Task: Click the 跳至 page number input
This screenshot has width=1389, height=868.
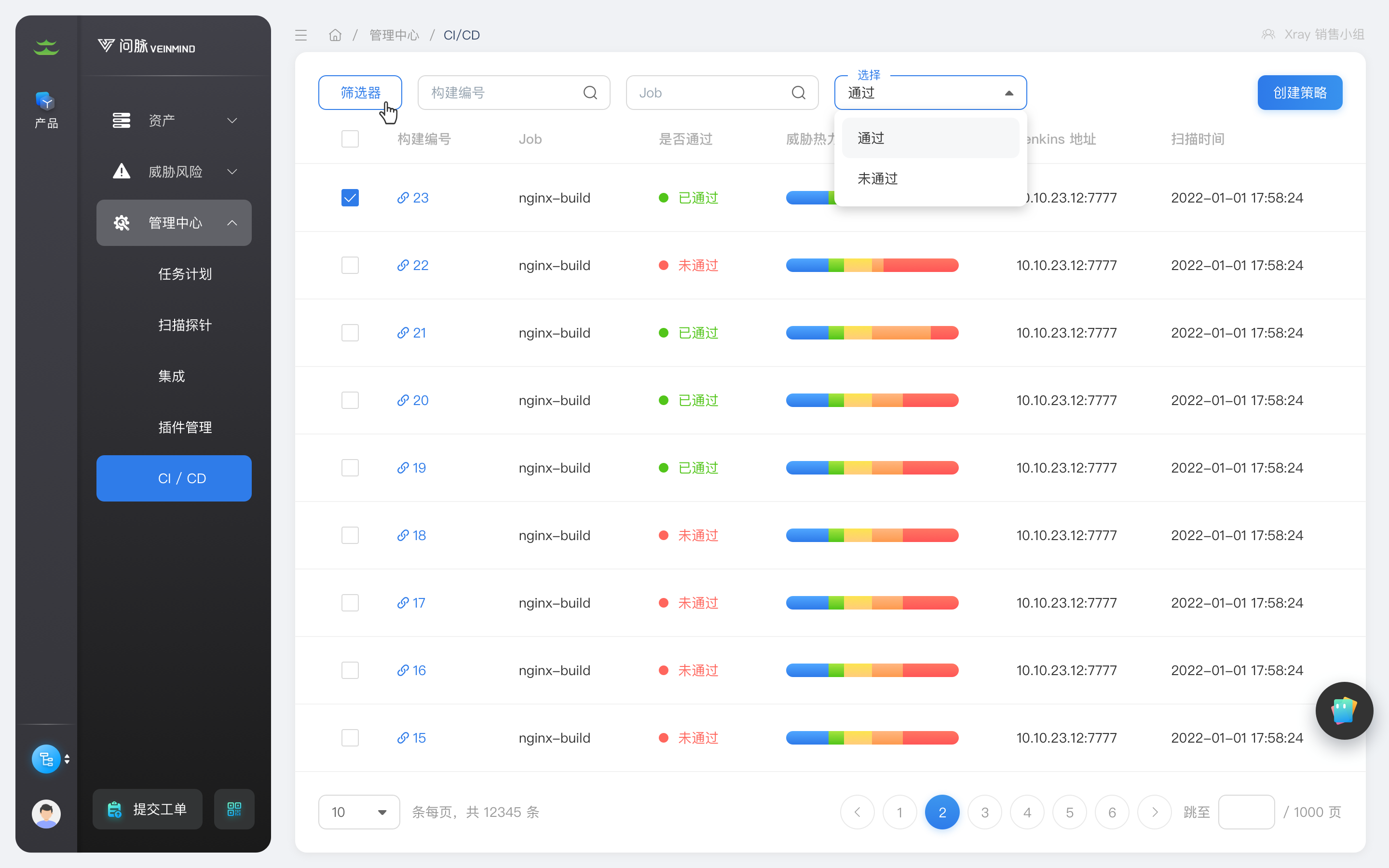Action: pos(1246,812)
